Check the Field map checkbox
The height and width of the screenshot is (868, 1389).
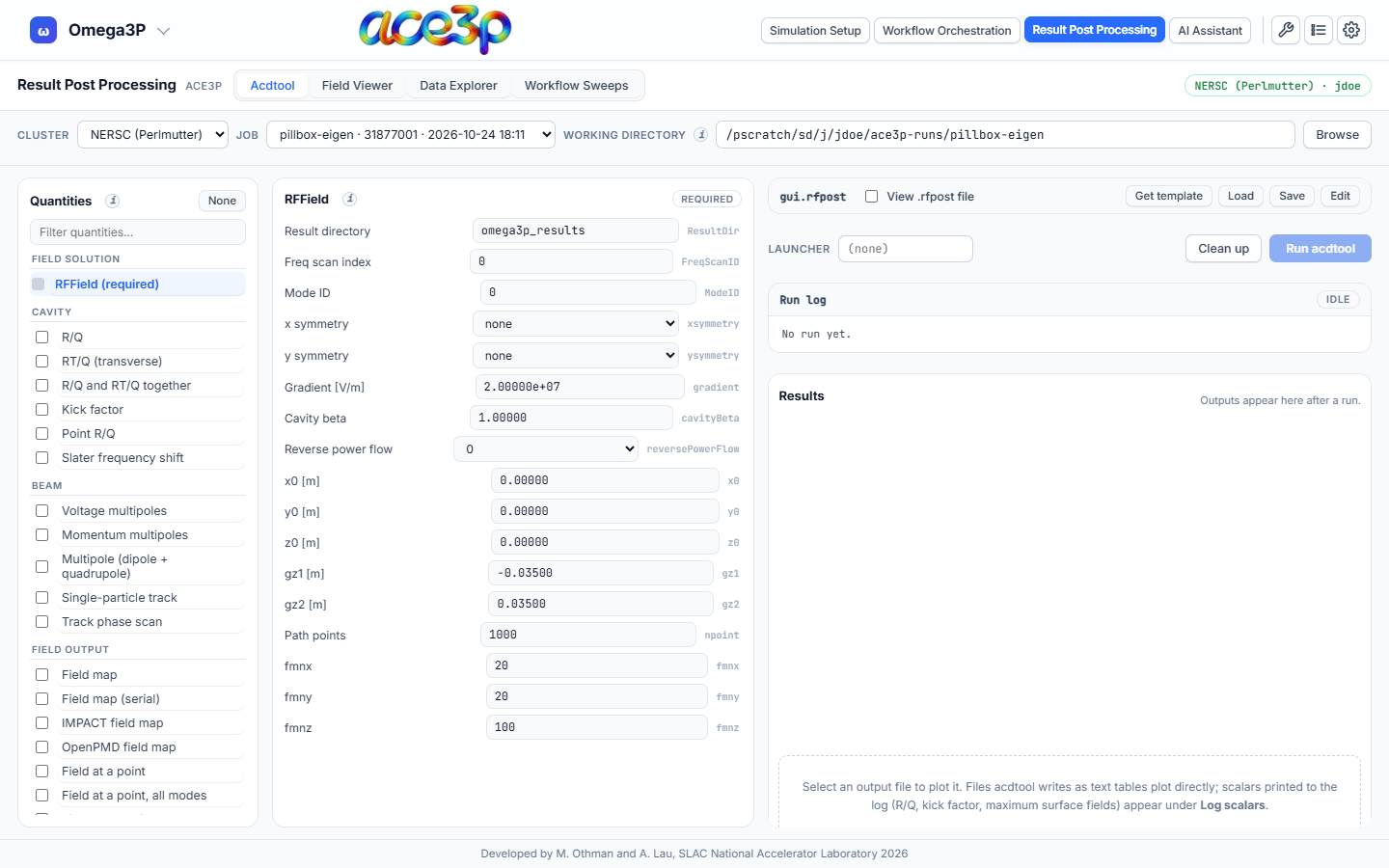tap(41, 675)
